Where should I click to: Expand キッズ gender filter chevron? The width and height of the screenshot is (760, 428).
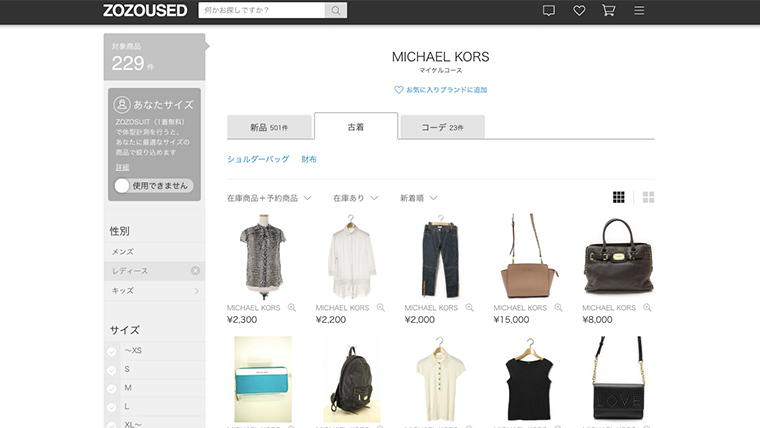196,290
